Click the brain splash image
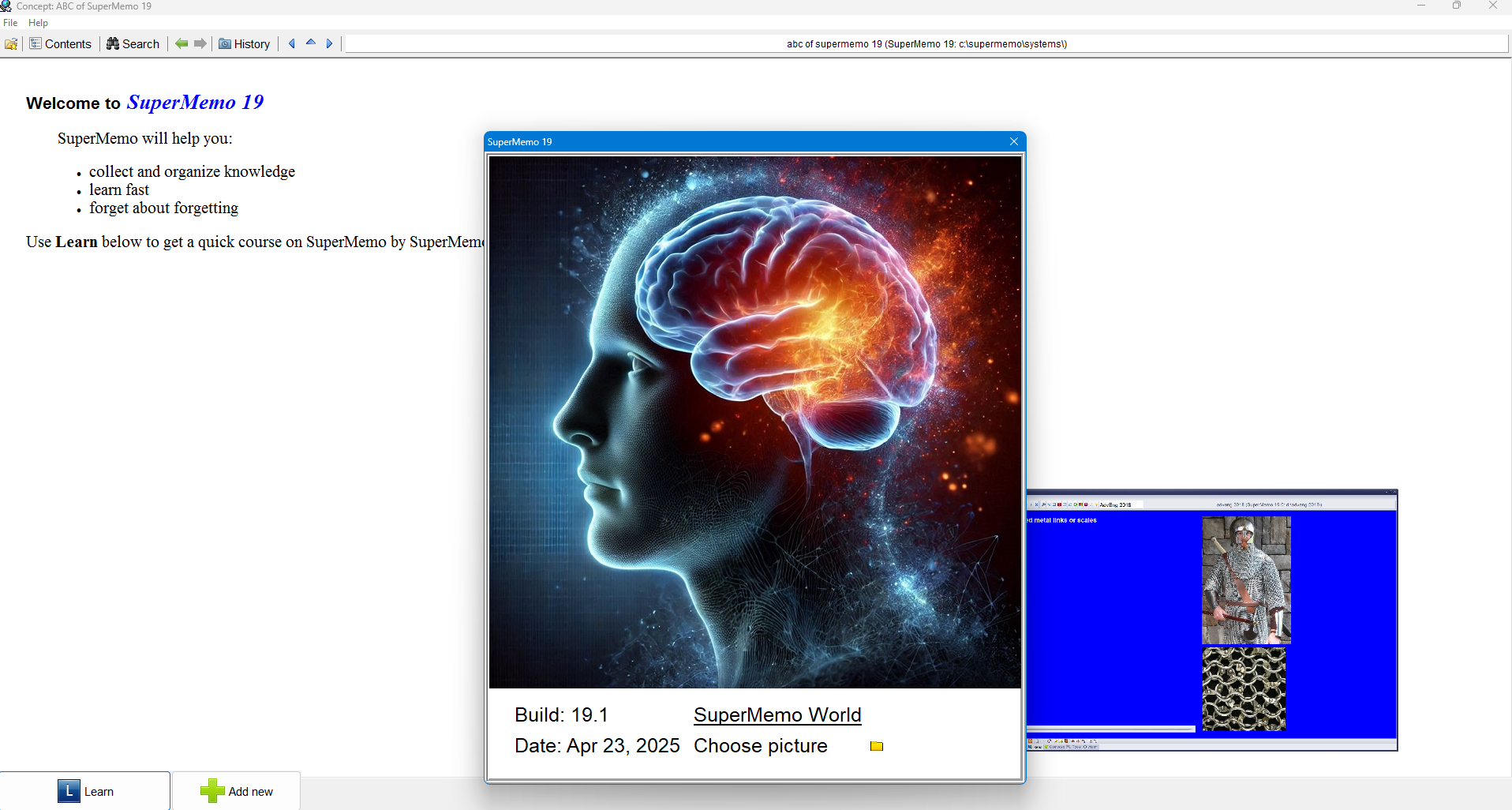1512x810 pixels. pyautogui.click(x=754, y=422)
